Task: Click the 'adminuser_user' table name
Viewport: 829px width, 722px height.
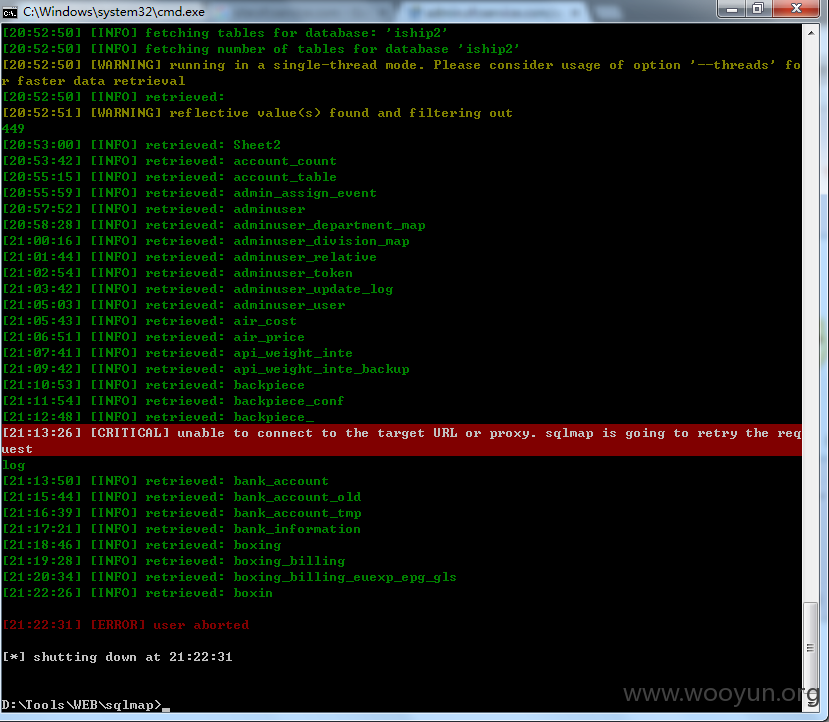Action: click(x=289, y=305)
